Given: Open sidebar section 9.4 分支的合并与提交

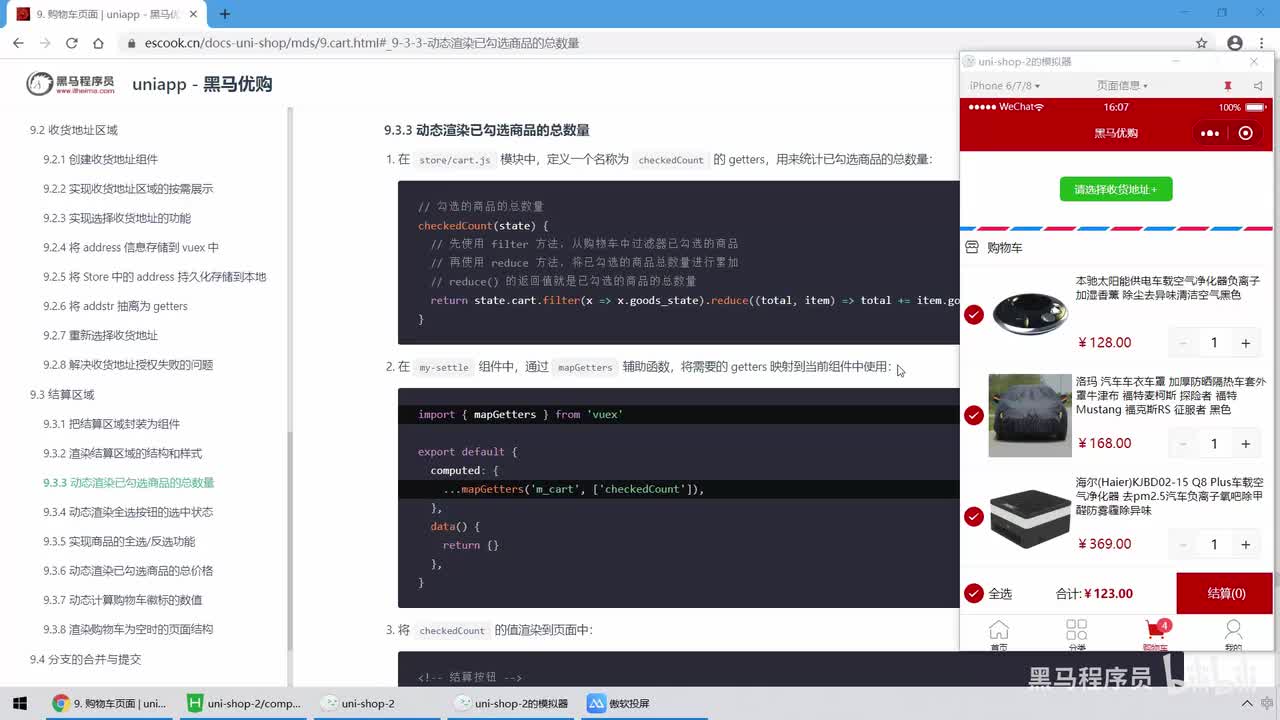Looking at the screenshot, I should (85, 659).
